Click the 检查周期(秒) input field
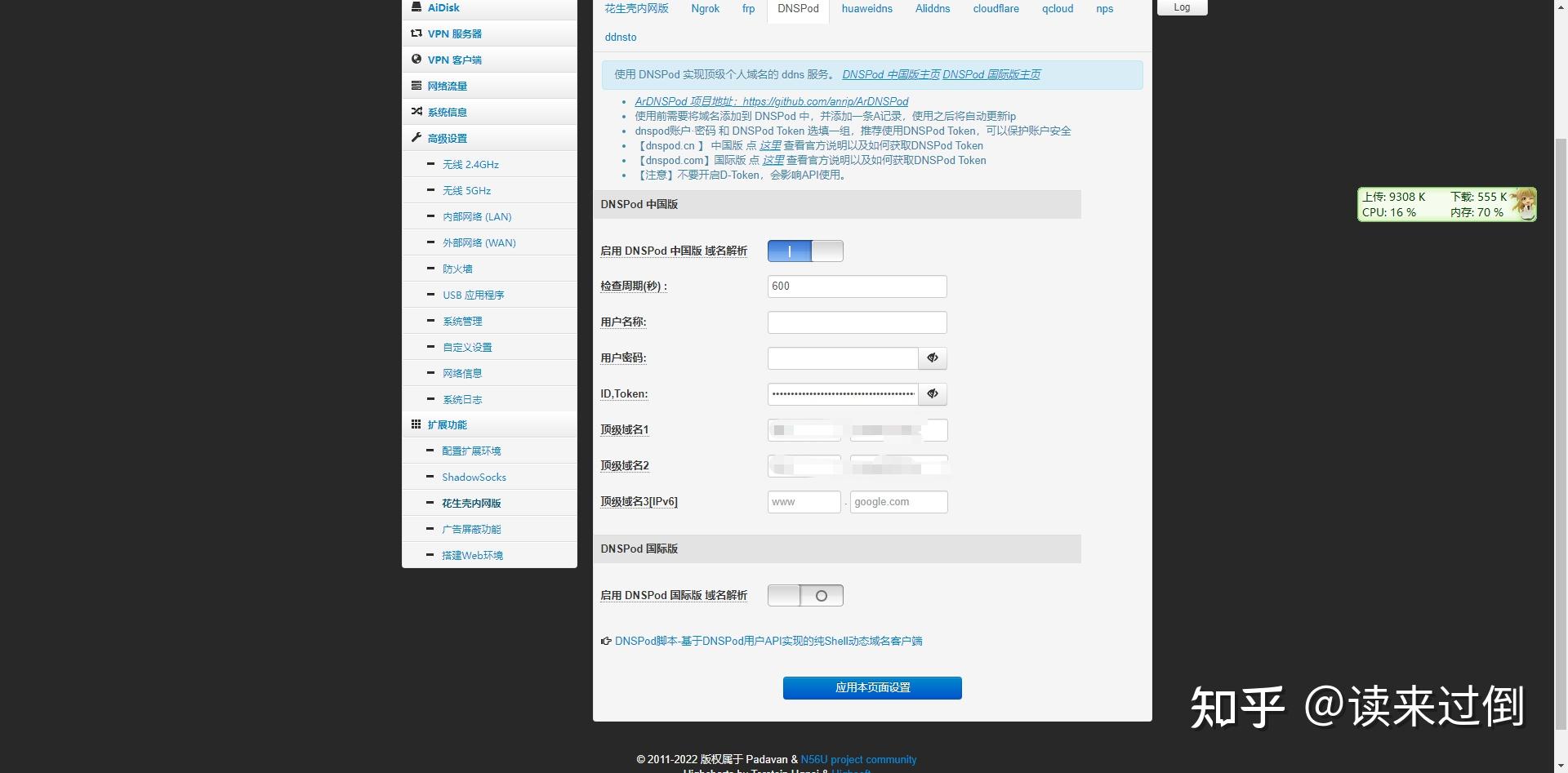The height and width of the screenshot is (773, 1568). click(x=857, y=287)
